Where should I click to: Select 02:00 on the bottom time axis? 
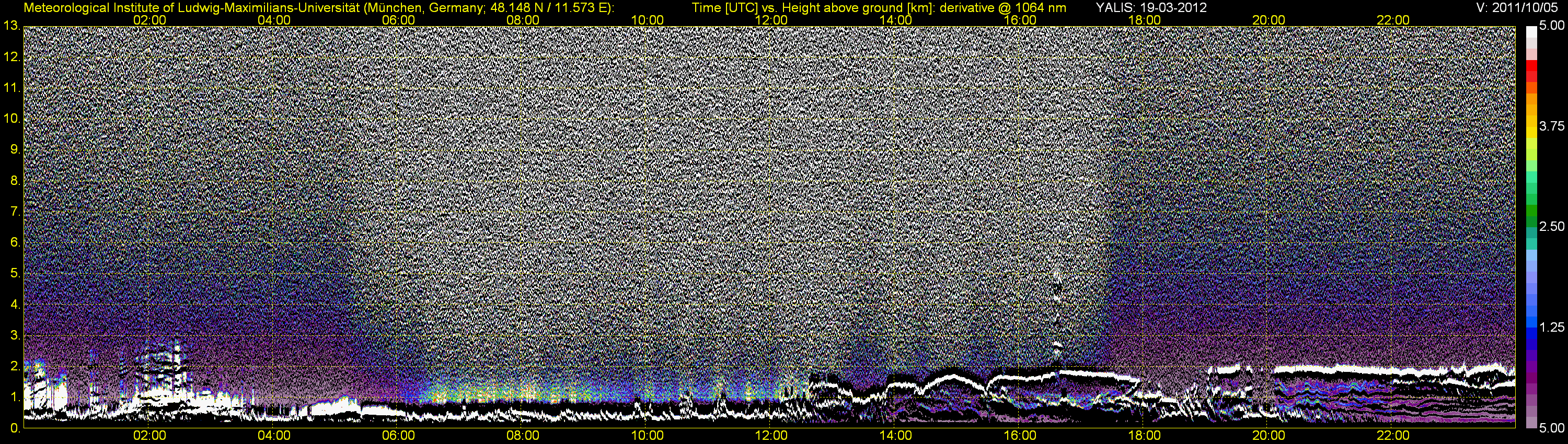coord(149,436)
